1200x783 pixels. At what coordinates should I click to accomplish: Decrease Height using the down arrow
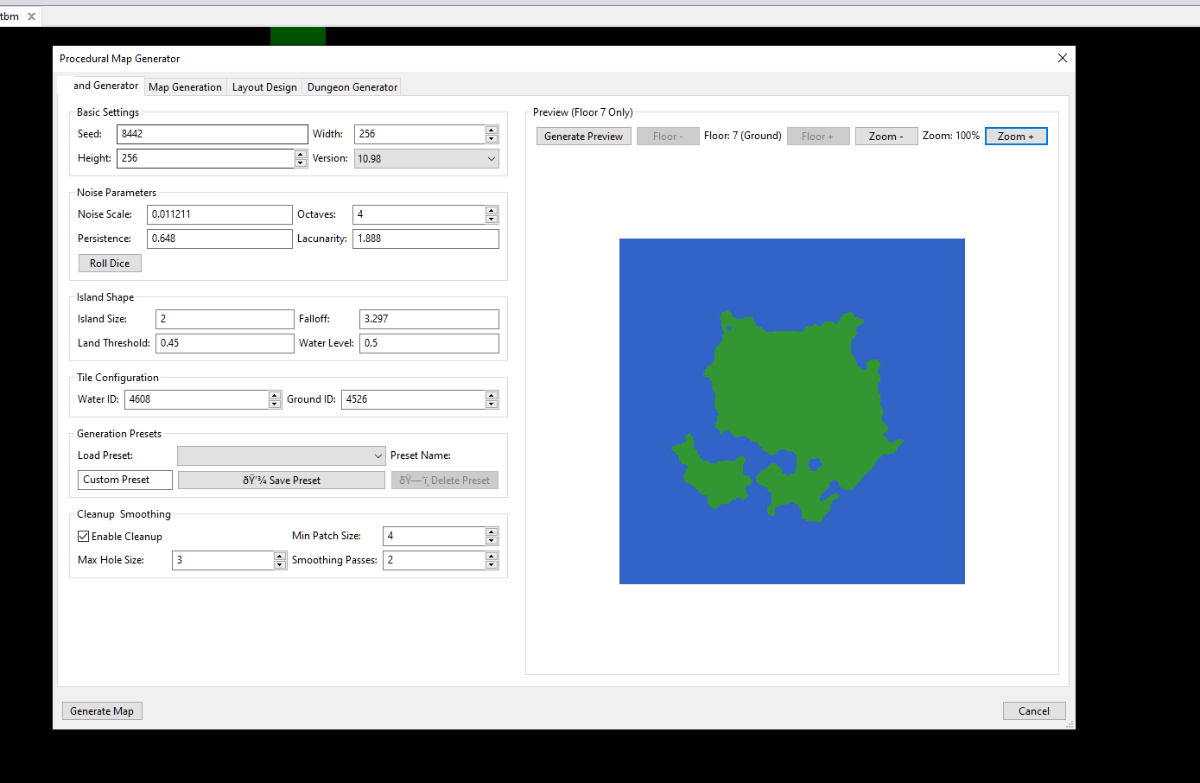[301, 163]
